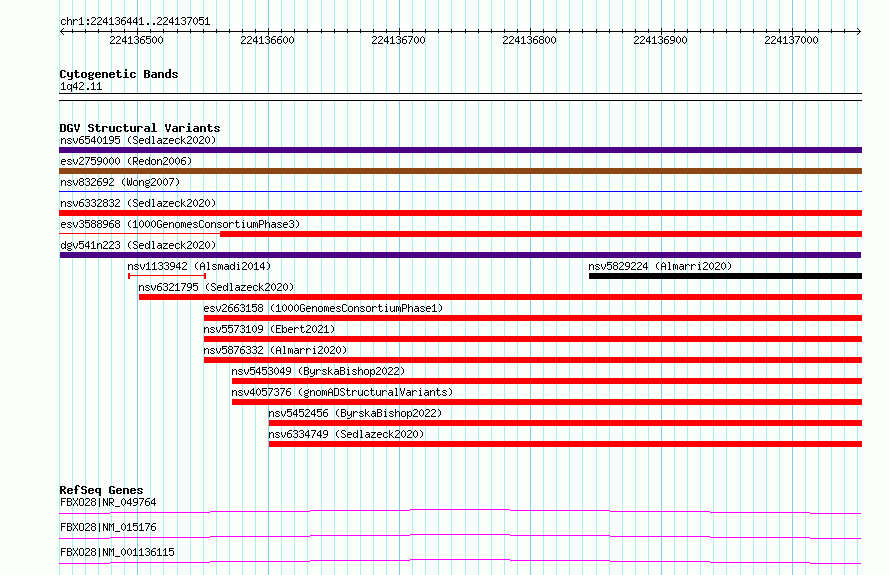The image size is (890, 575).
Task: Click the red bar of nsv5573109
Action: click(532, 339)
